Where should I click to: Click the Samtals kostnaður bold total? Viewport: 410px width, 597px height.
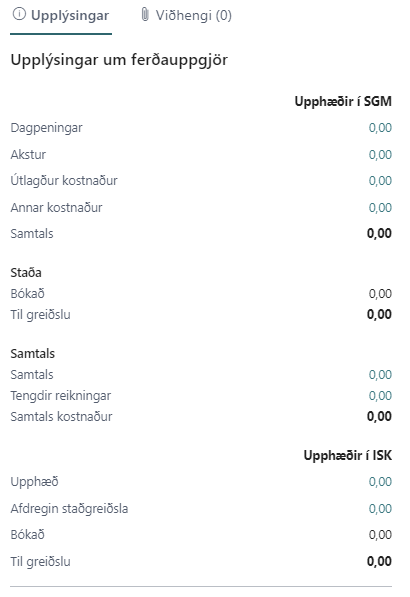click(379, 417)
